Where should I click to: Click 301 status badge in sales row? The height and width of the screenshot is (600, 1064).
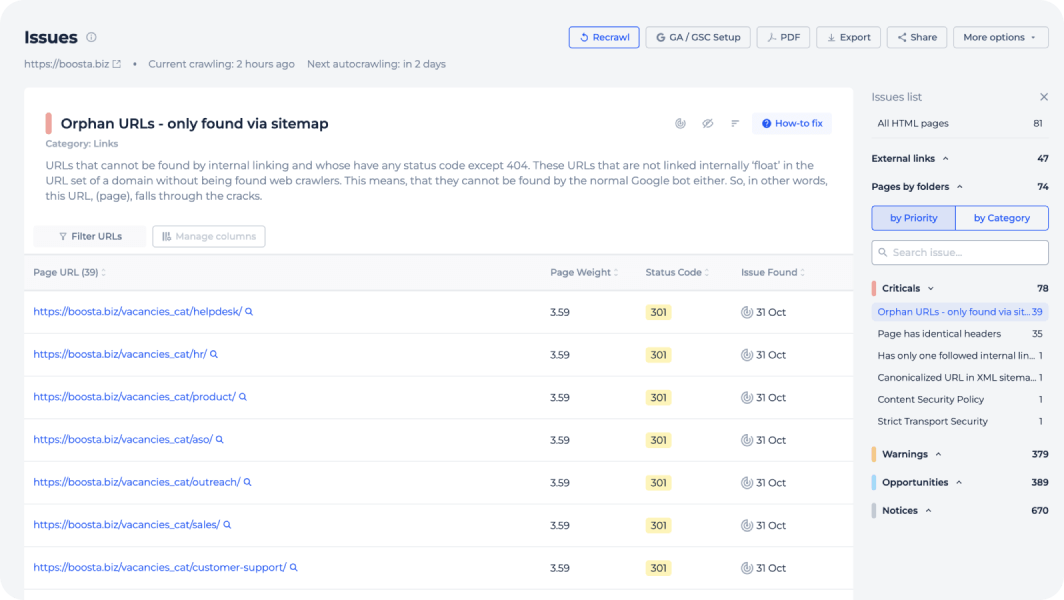pyautogui.click(x=658, y=525)
